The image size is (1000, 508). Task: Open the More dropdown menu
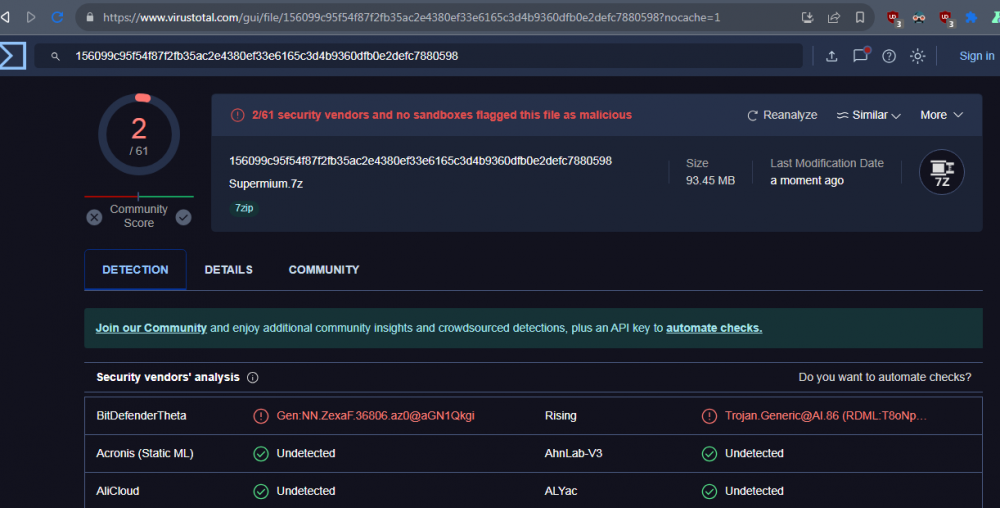(x=941, y=115)
